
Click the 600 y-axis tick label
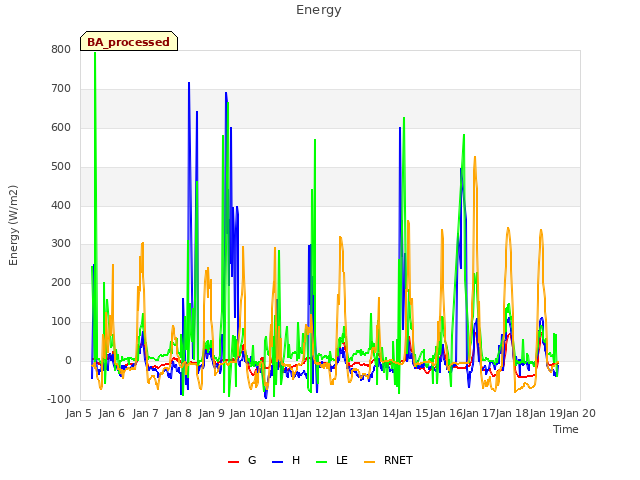[x=61, y=127]
